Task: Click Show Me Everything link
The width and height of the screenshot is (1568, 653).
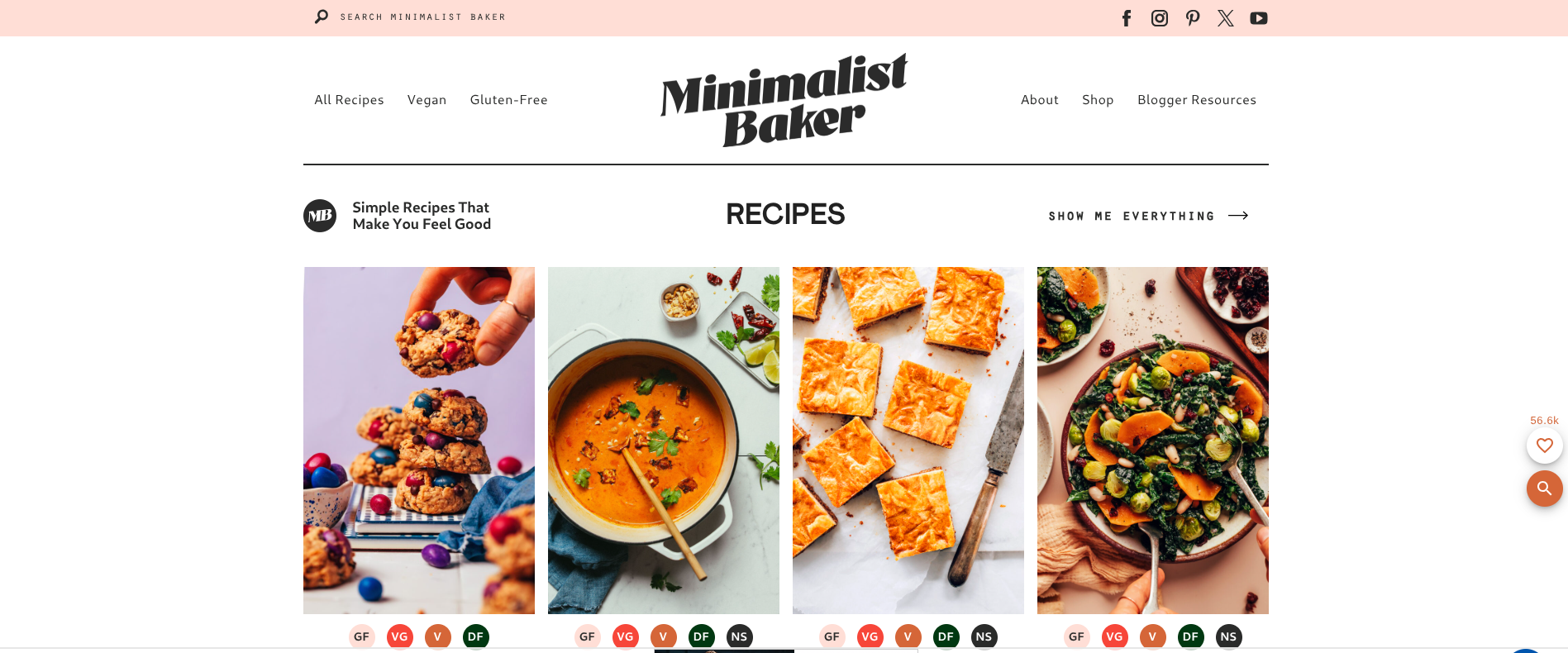Action: pos(1148,216)
